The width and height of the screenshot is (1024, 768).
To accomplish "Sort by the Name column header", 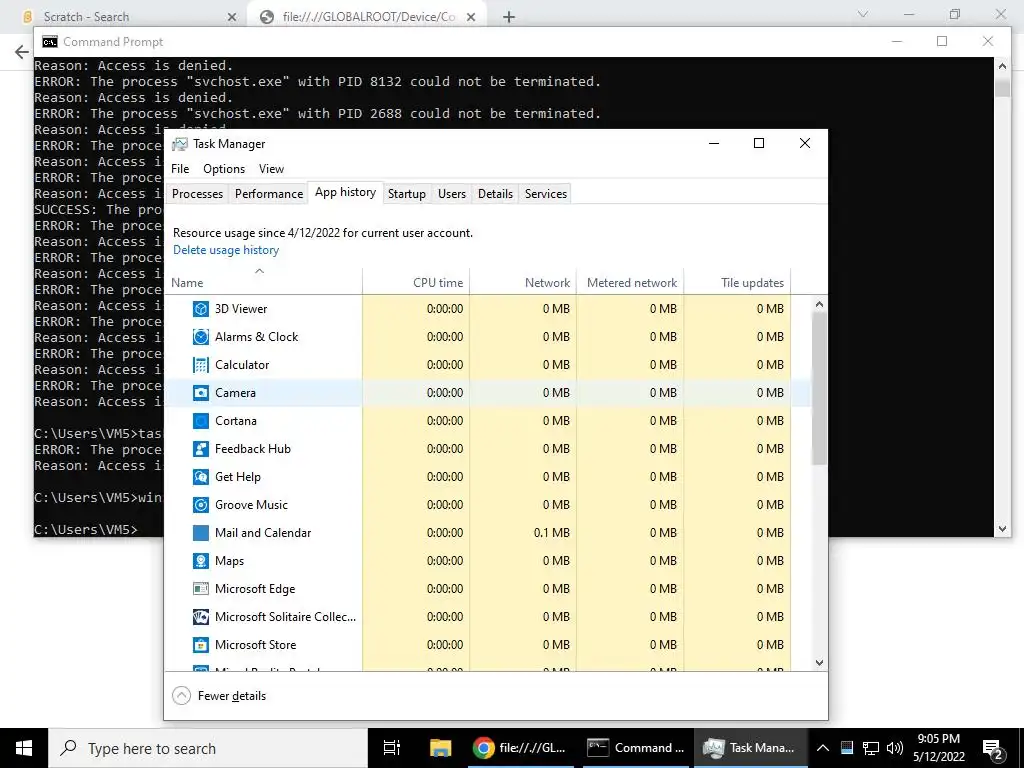I will click(x=263, y=281).
